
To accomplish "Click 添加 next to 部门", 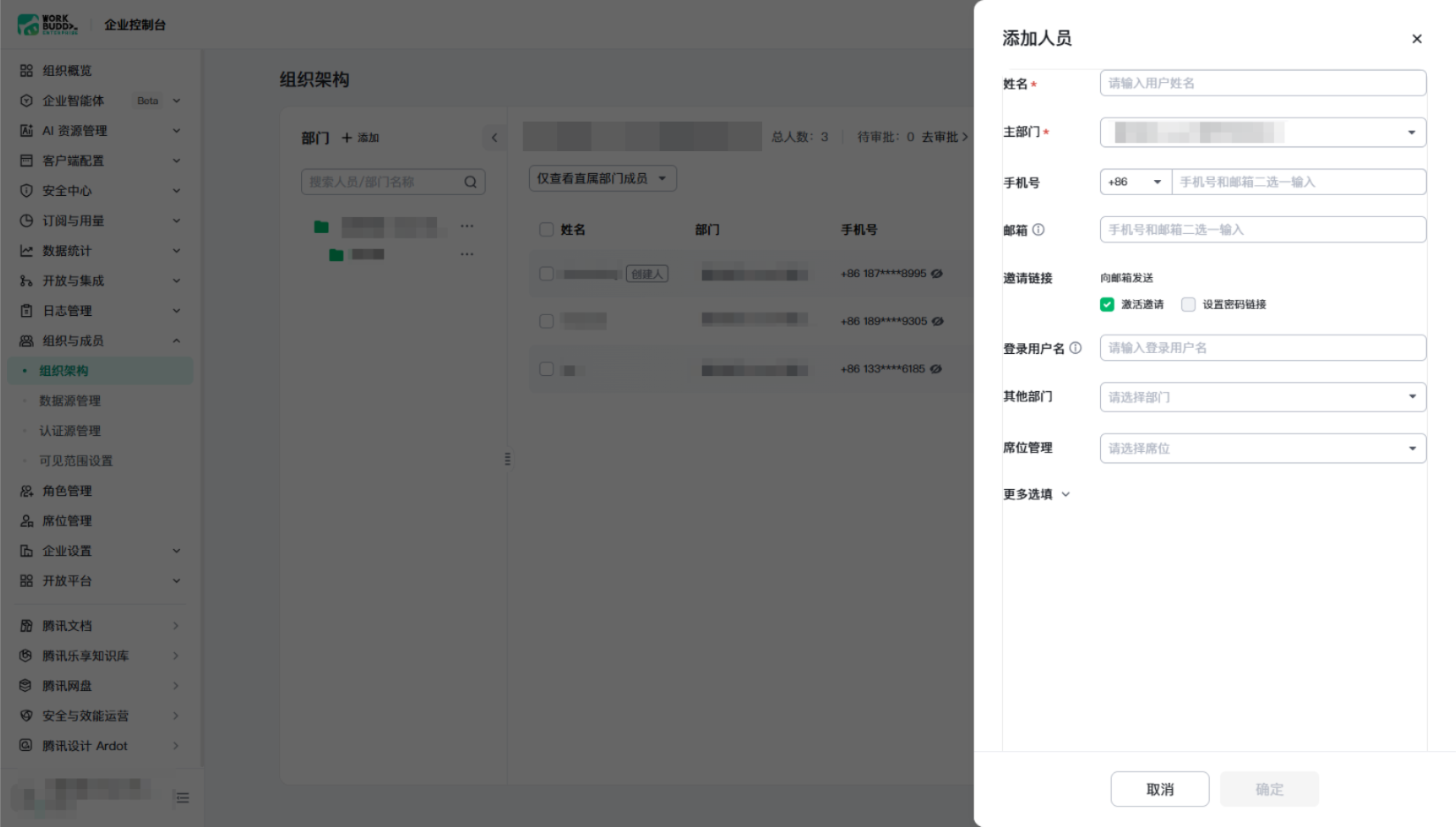I will pos(360,138).
